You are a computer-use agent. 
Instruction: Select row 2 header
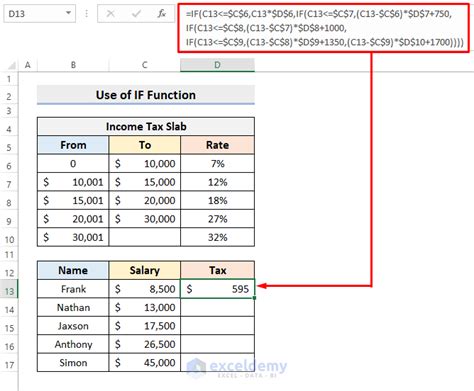point(9,96)
